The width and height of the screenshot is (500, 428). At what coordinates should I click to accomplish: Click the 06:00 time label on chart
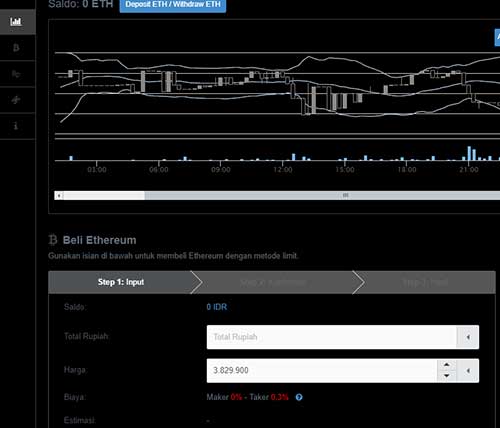click(x=159, y=170)
